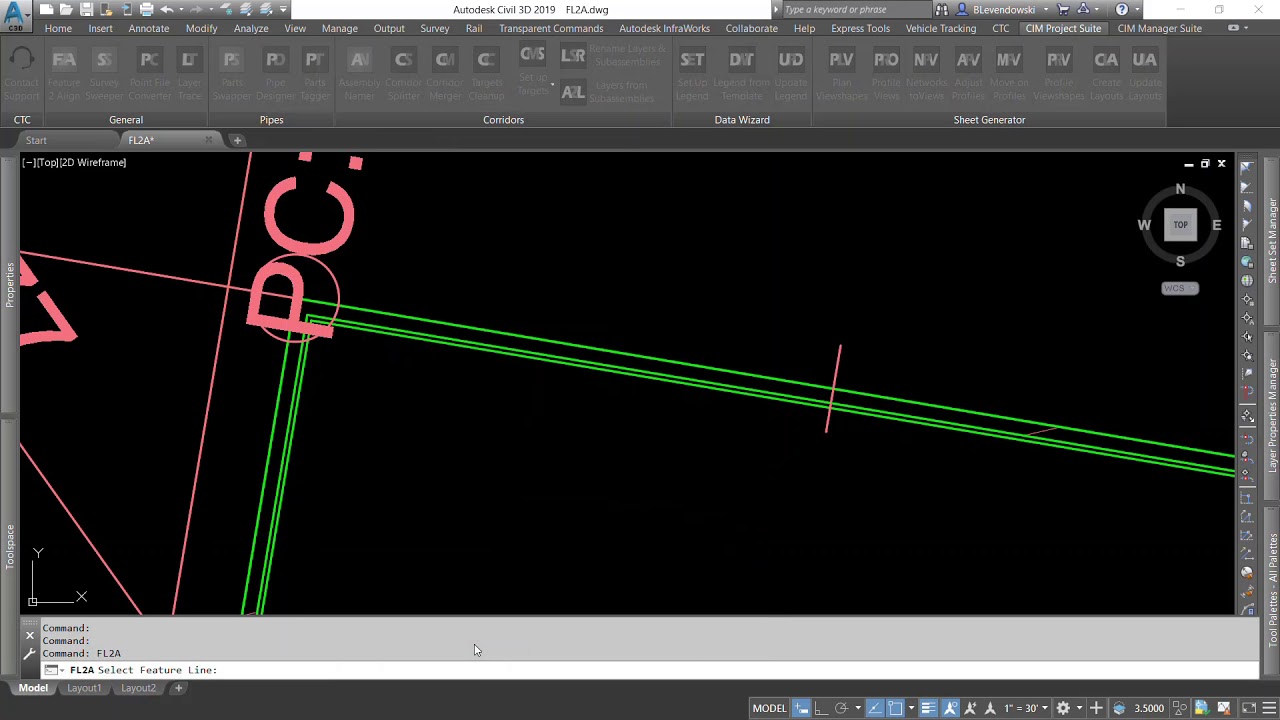Open annotation scale 1" = 30' dropdown
Screen dimensions: 1280x720
click(1025, 708)
